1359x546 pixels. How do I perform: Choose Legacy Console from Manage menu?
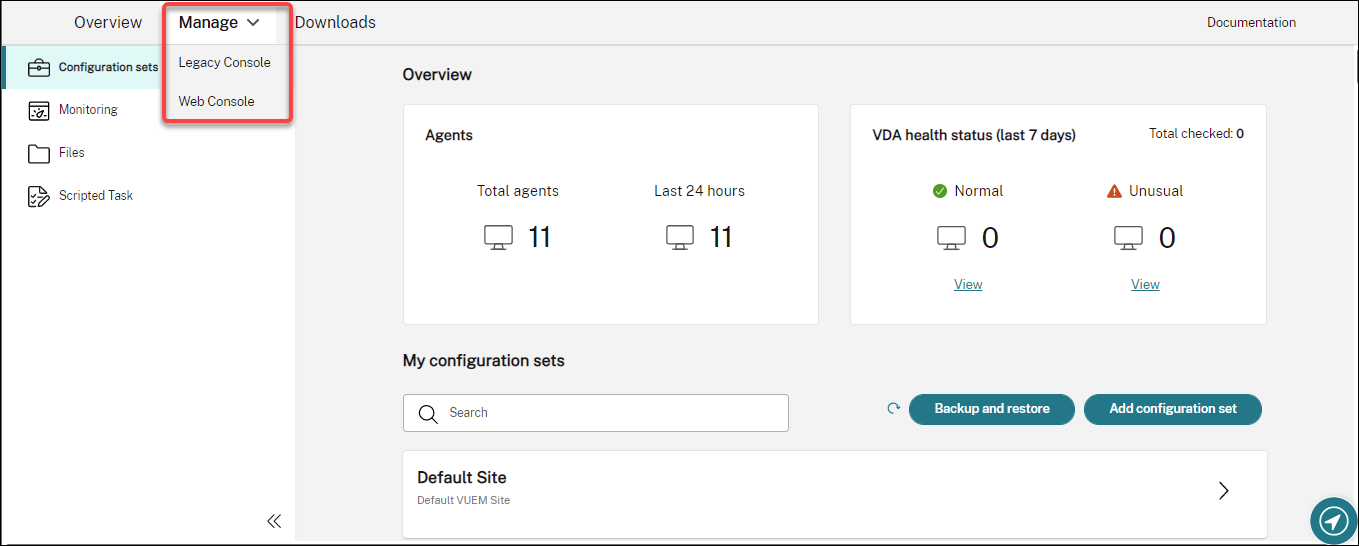pos(224,62)
